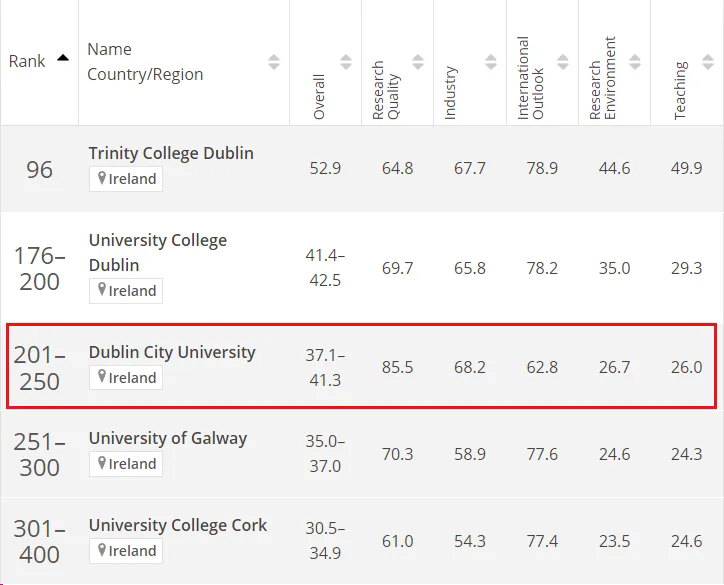The height and width of the screenshot is (585, 724).
Task: Click Ireland tag under Dublin City University
Action: tap(126, 378)
